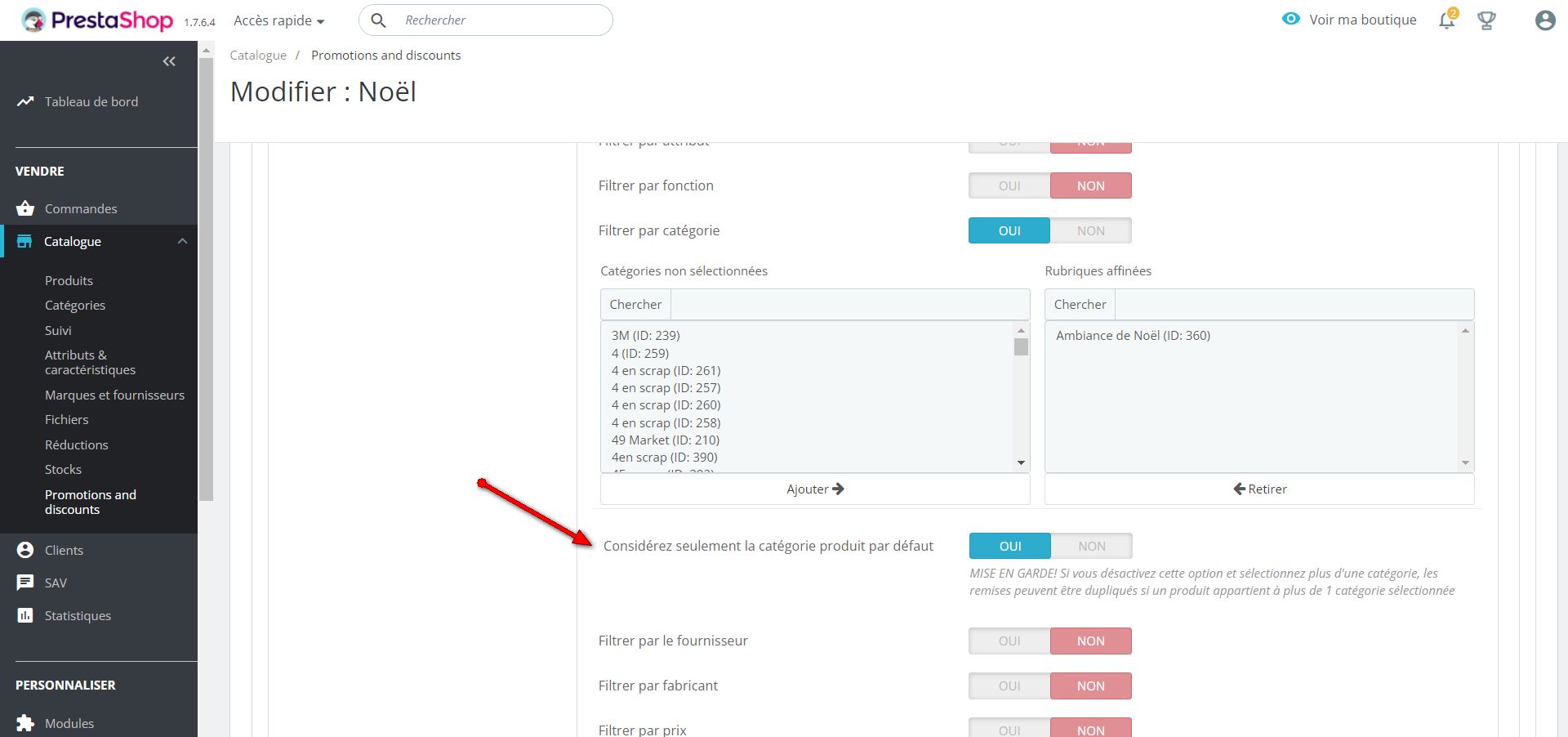Click the Statistiques chart icon
Image resolution: width=1568 pixels, height=737 pixels.
tap(25, 615)
